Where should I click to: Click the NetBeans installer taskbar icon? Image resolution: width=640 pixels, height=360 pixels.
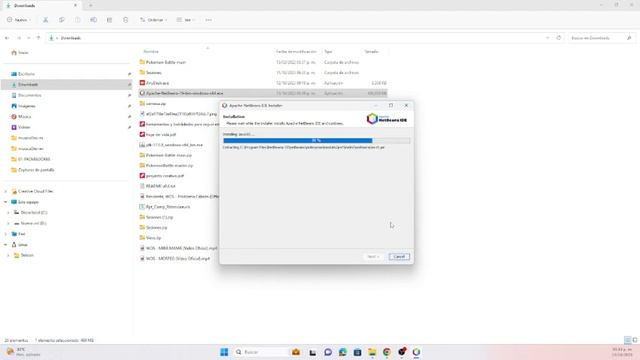point(416,352)
